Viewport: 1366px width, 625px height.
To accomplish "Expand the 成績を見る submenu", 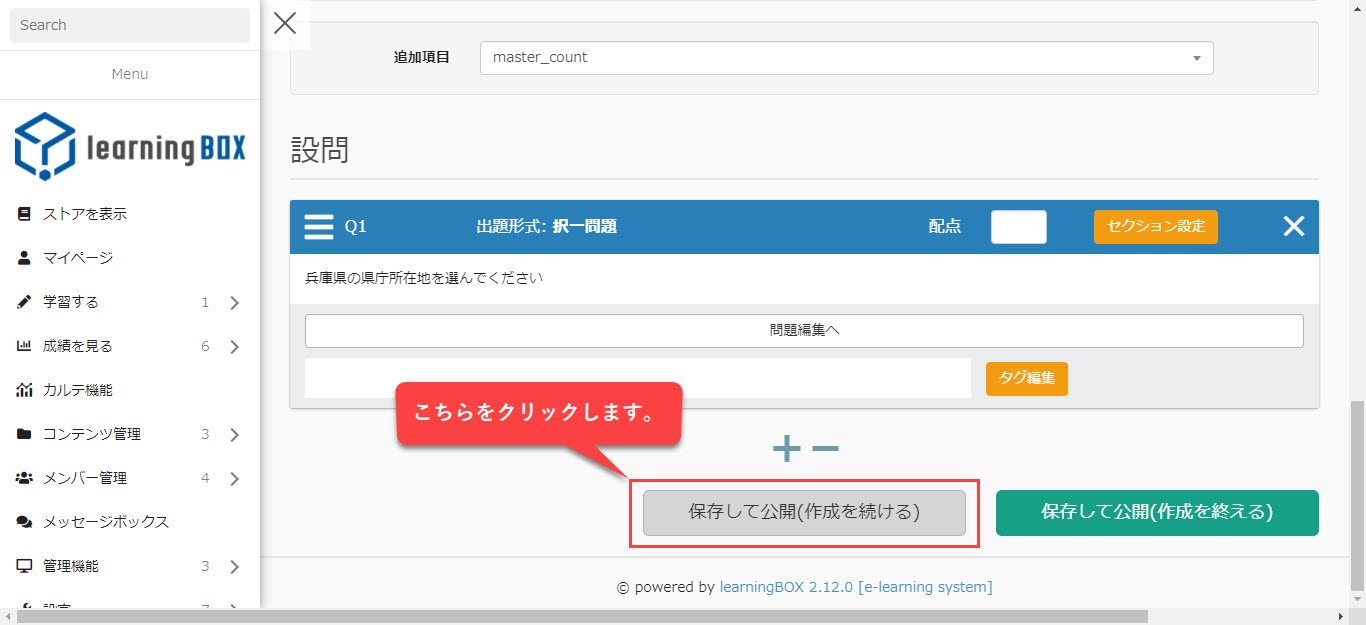I will [x=234, y=347].
